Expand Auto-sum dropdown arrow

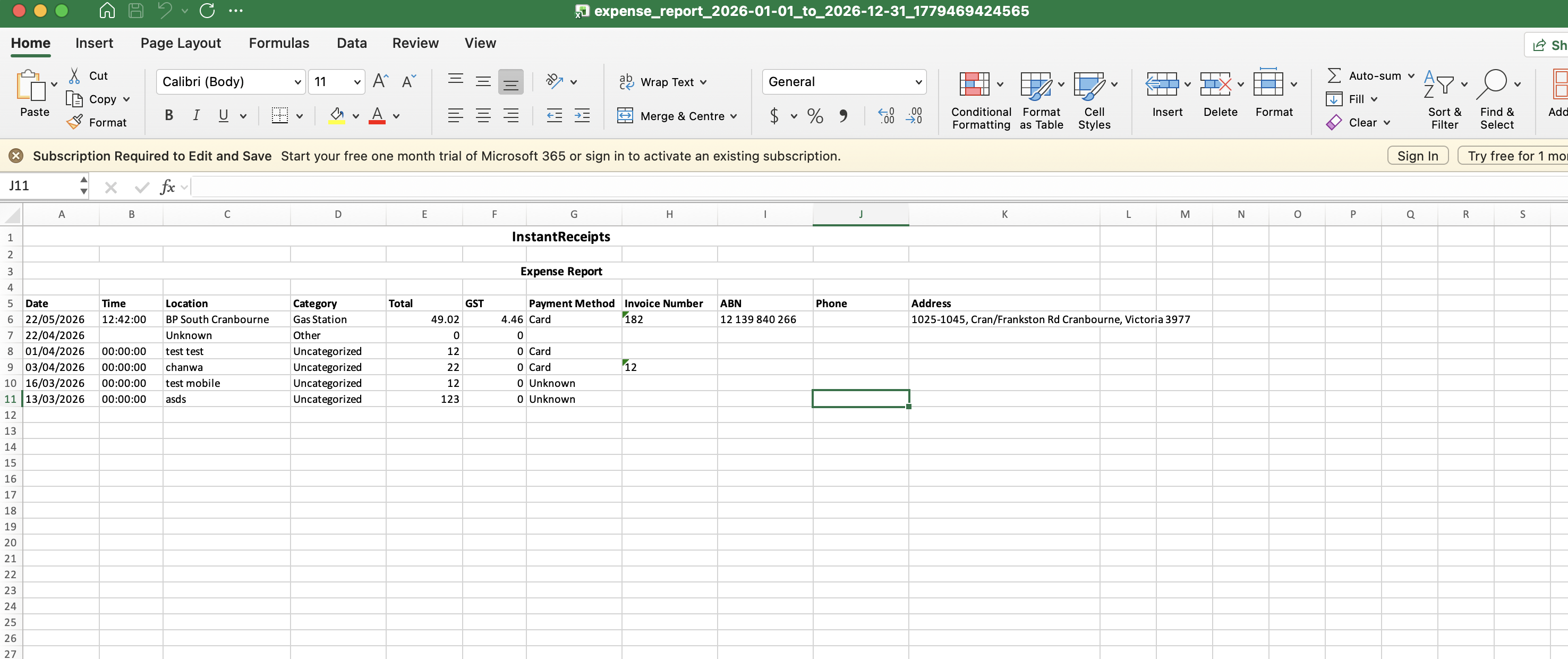coord(1411,75)
